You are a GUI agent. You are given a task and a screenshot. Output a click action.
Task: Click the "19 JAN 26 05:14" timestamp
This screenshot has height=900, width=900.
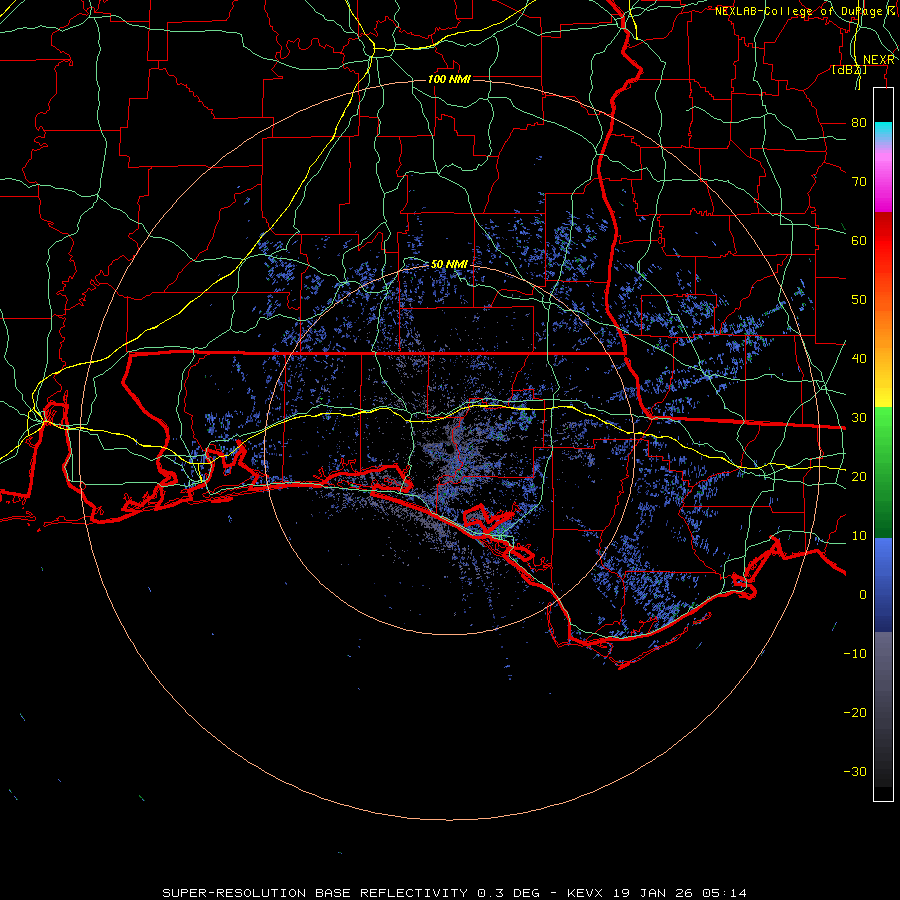(x=680, y=893)
